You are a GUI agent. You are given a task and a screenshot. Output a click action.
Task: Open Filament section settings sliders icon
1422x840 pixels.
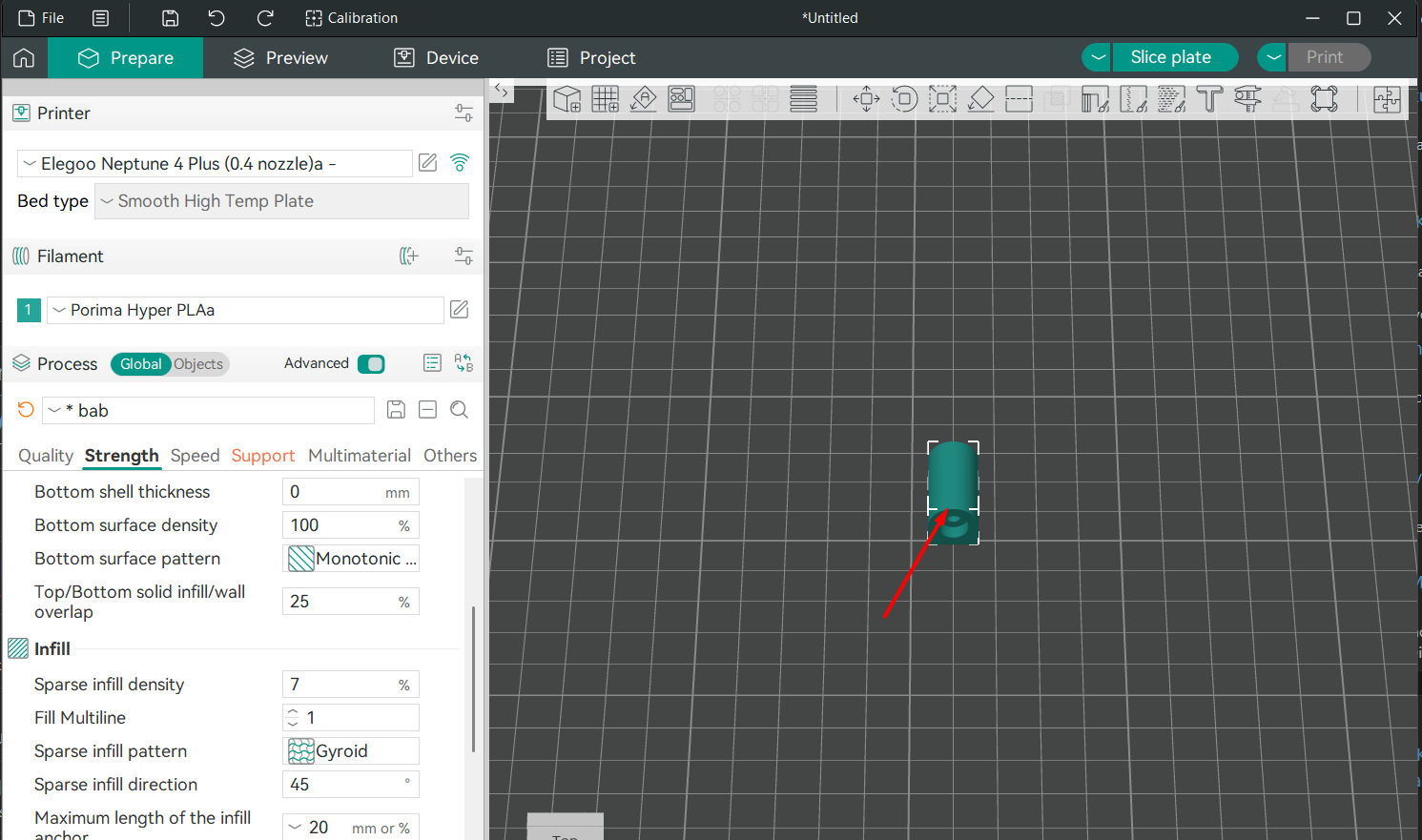(x=464, y=256)
